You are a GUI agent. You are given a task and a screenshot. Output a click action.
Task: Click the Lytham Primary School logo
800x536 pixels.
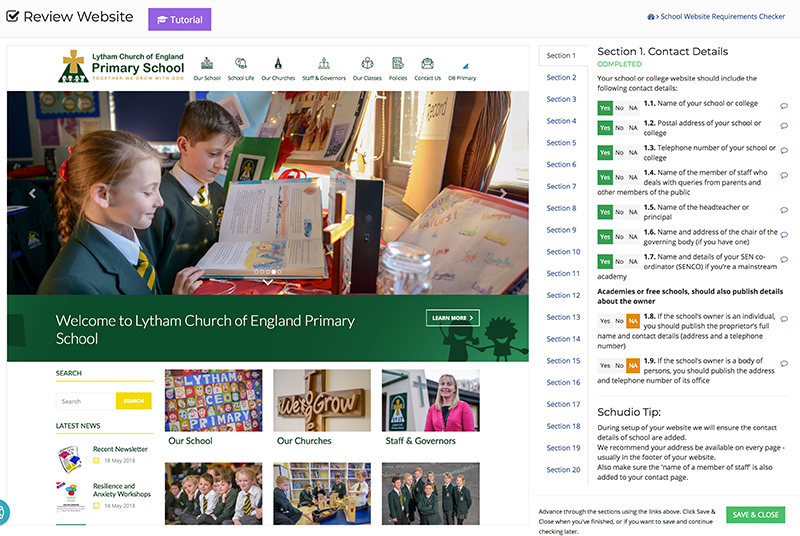click(121, 66)
